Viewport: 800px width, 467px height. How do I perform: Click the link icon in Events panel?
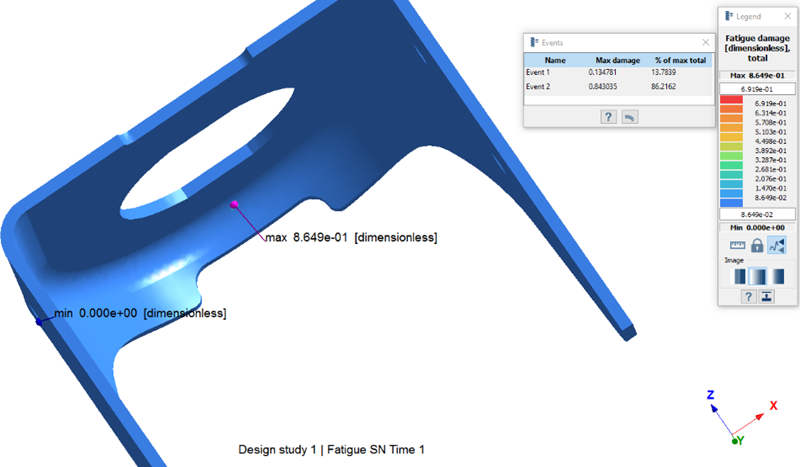point(629,117)
